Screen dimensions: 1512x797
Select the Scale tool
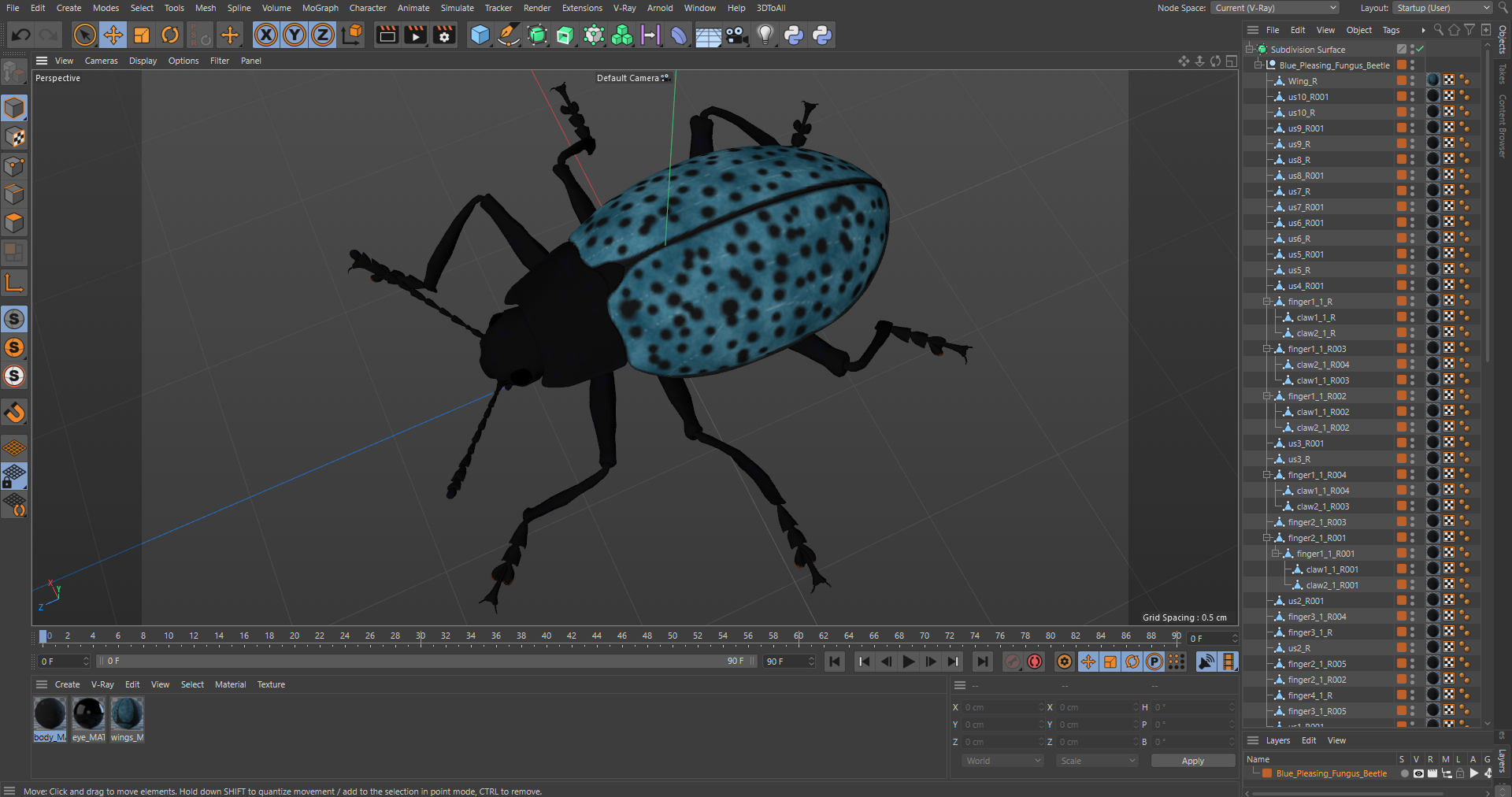point(142,35)
